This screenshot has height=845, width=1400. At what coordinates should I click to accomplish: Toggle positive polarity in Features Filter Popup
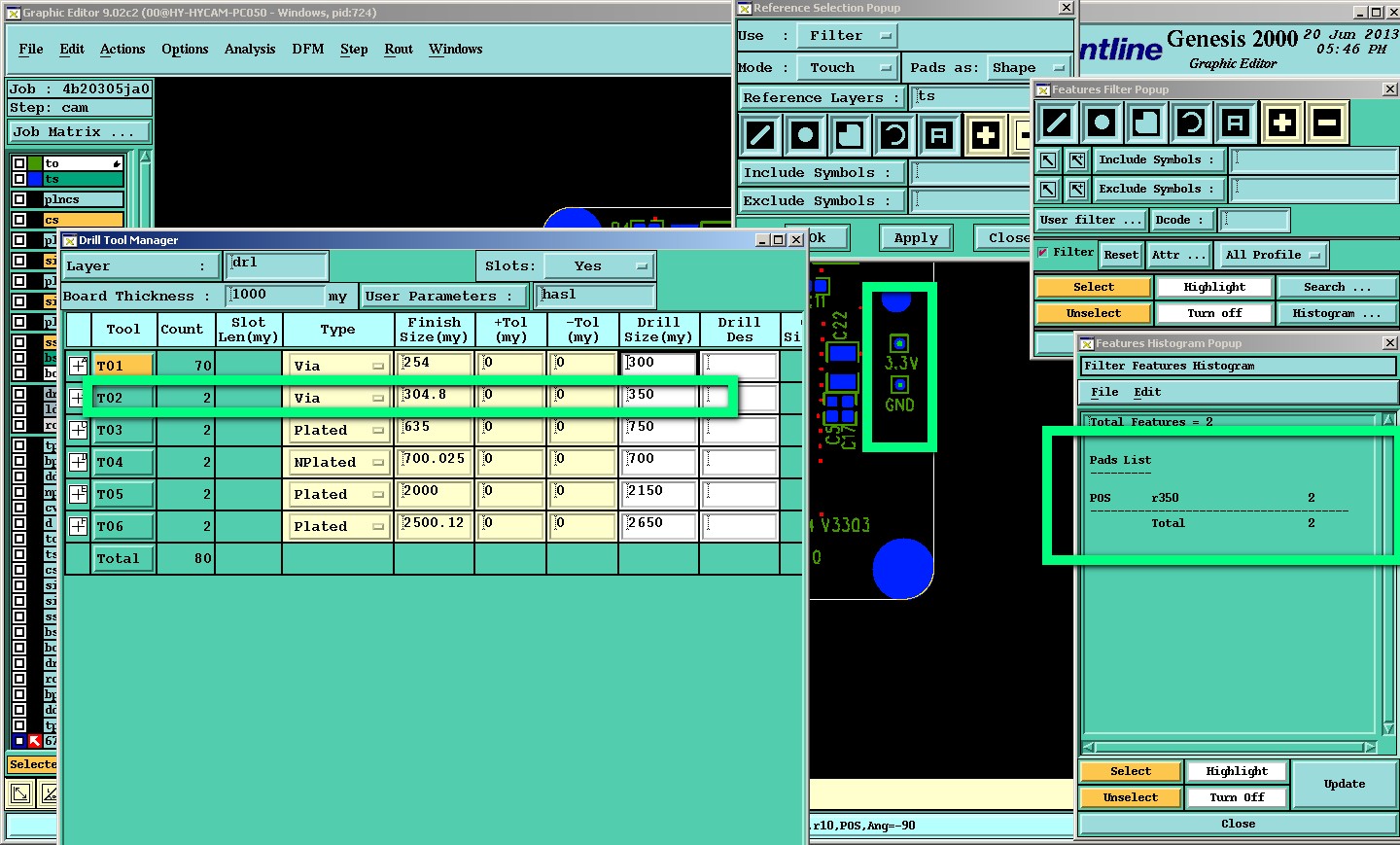click(1282, 123)
